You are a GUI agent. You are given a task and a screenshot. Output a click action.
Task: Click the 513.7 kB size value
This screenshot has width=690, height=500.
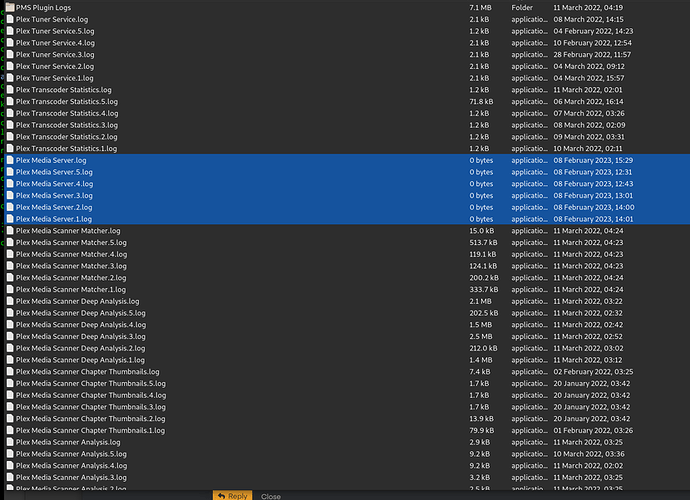click(483, 243)
